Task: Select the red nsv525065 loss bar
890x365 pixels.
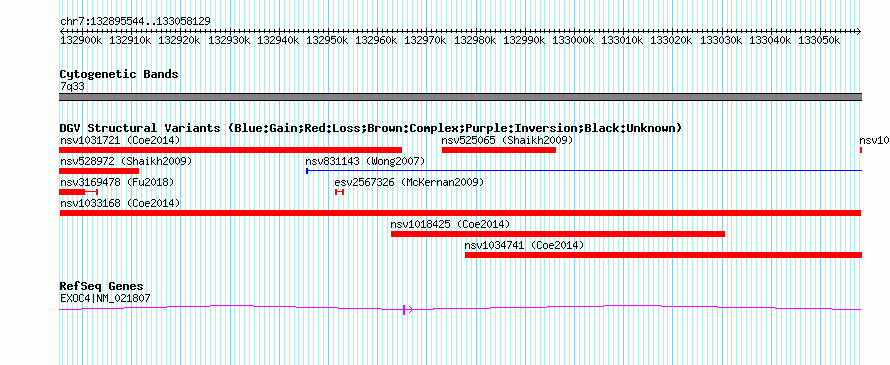Action: [x=499, y=150]
